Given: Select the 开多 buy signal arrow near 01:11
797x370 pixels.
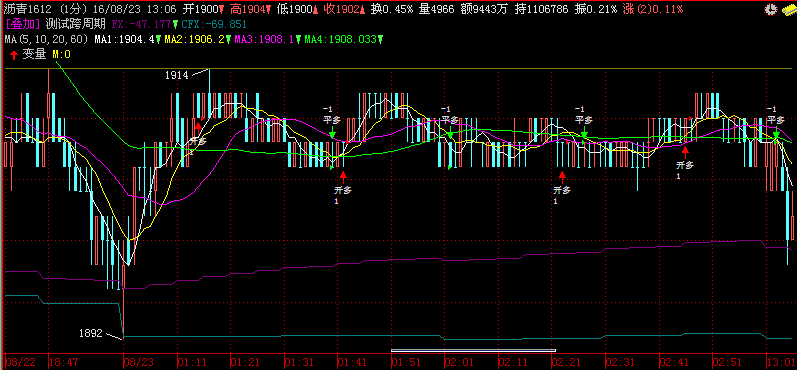Looking at the screenshot, I should click(x=198, y=126).
